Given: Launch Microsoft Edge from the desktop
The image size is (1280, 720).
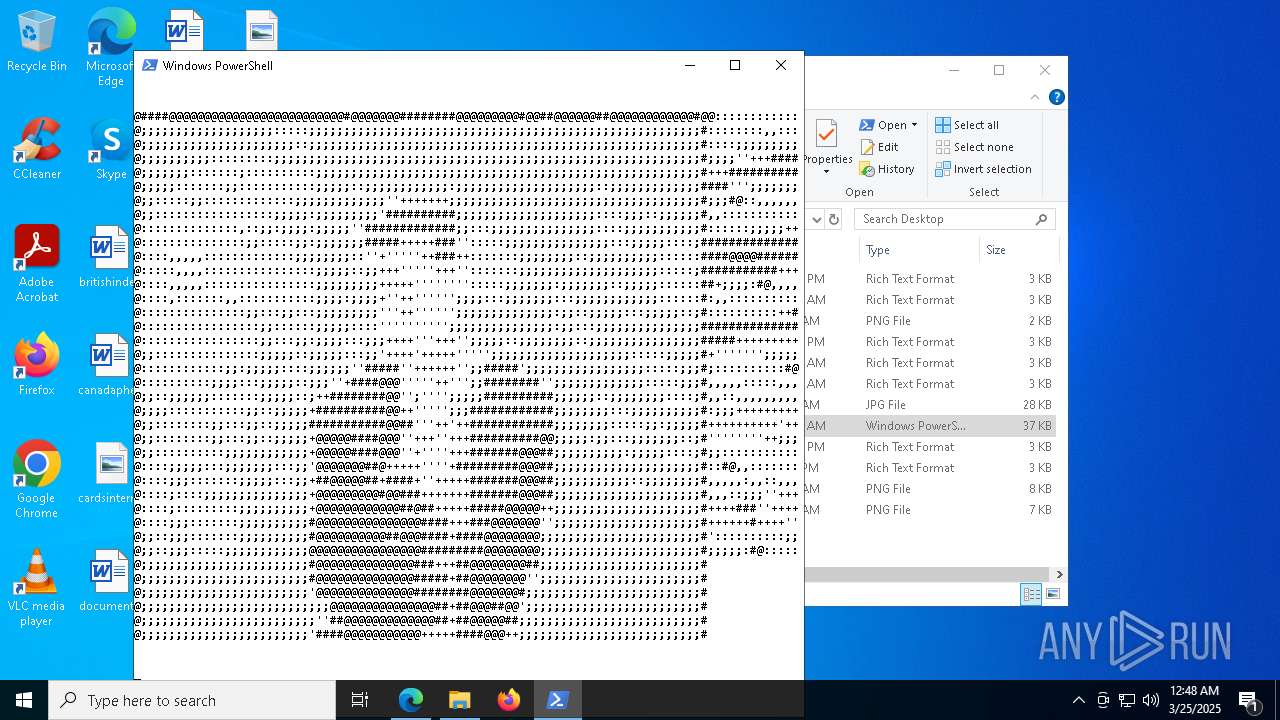Looking at the screenshot, I should [x=110, y=48].
